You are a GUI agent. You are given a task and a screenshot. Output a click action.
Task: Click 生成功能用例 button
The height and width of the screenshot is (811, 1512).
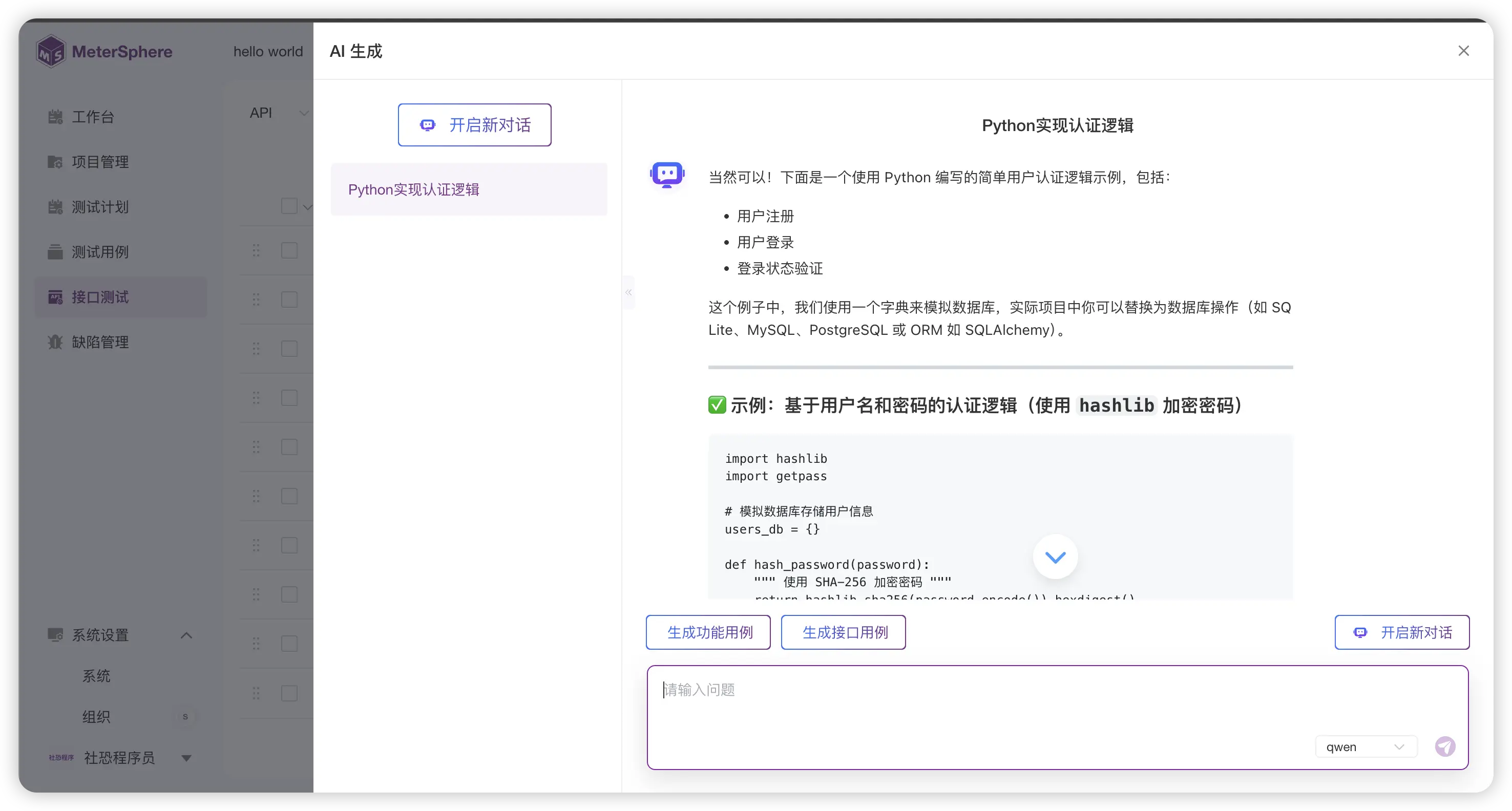point(708,632)
